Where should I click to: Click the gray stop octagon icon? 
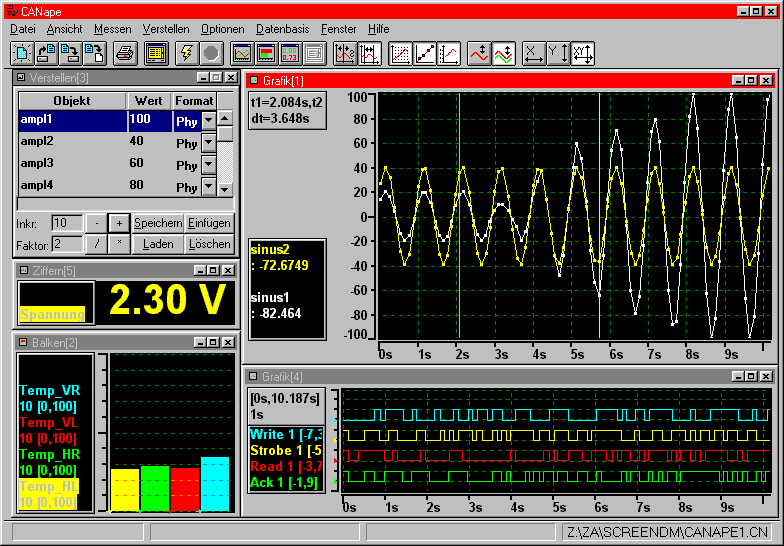coord(212,53)
